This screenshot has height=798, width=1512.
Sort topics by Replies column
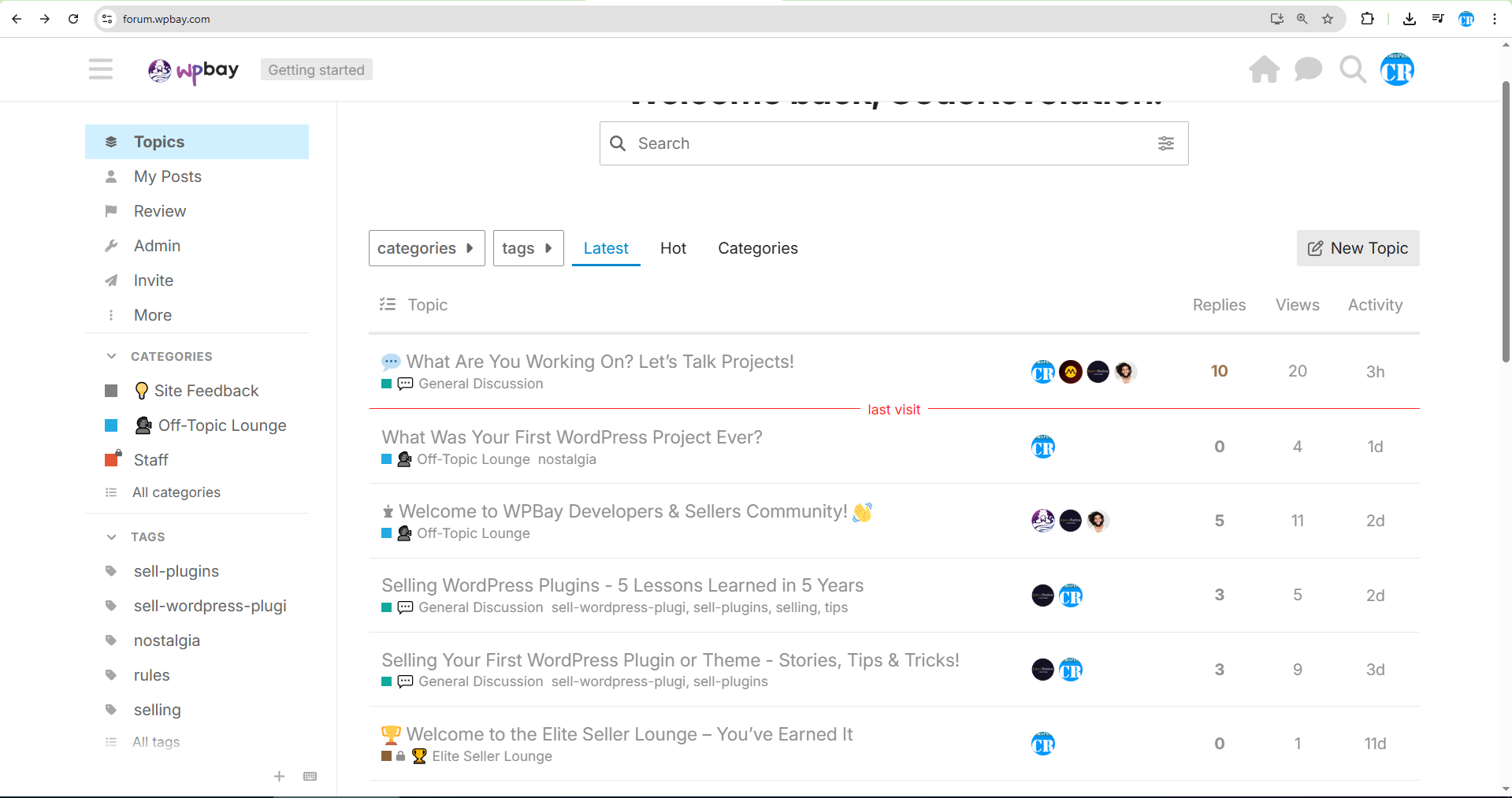[1219, 305]
